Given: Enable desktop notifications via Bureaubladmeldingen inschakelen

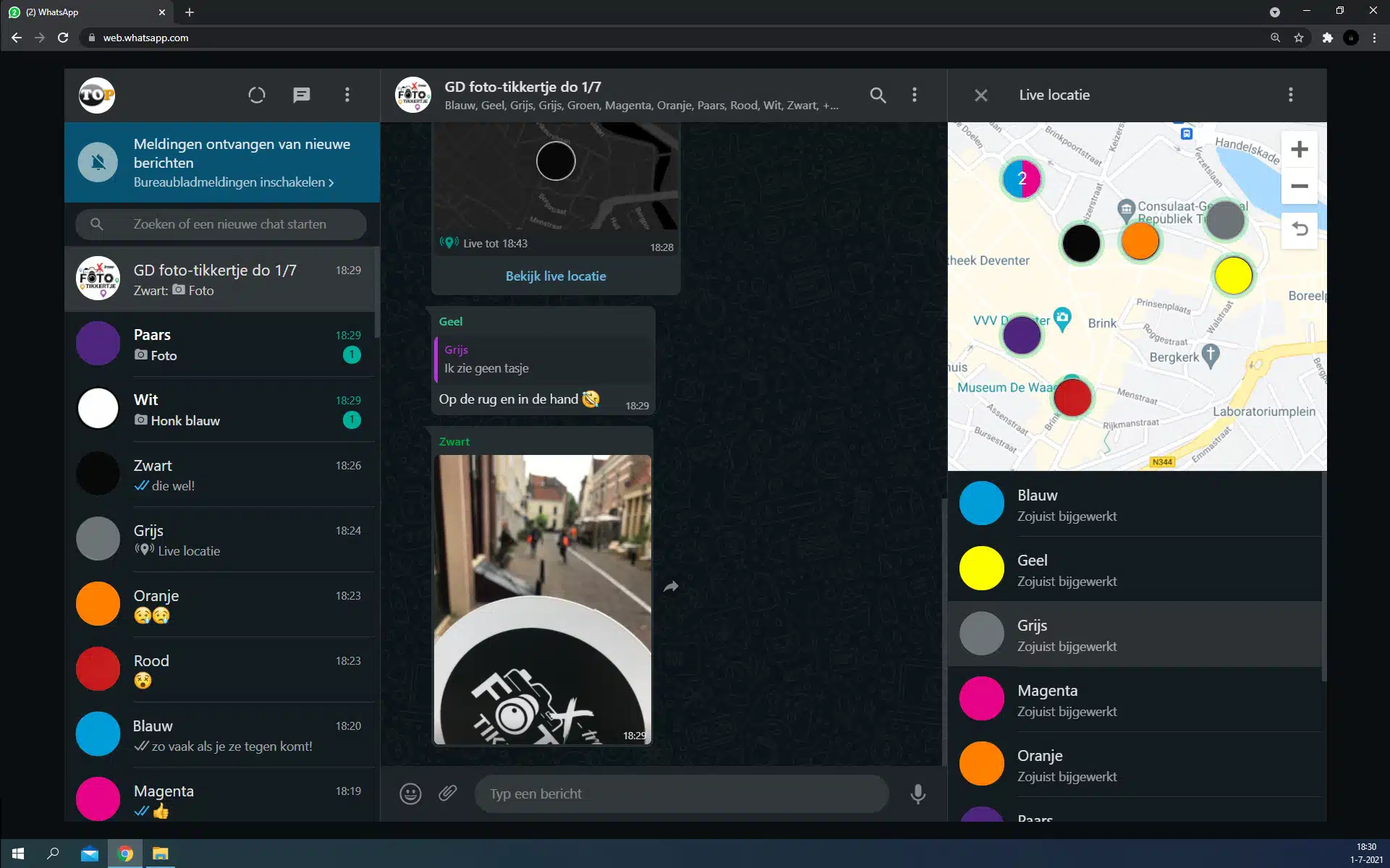Looking at the screenshot, I should click(x=233, y=182).
